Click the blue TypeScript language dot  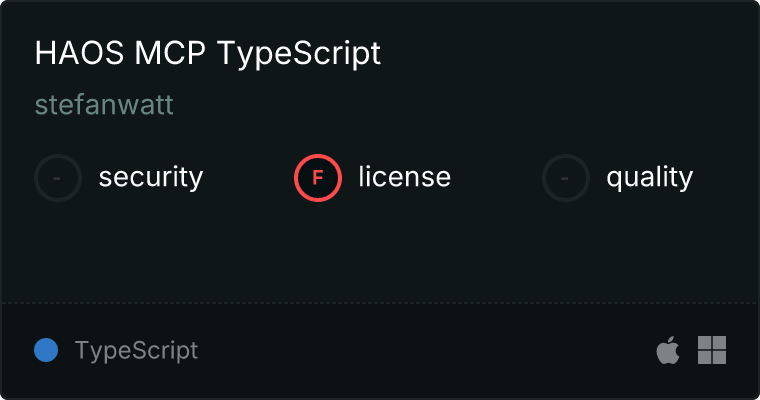[46, 350]
